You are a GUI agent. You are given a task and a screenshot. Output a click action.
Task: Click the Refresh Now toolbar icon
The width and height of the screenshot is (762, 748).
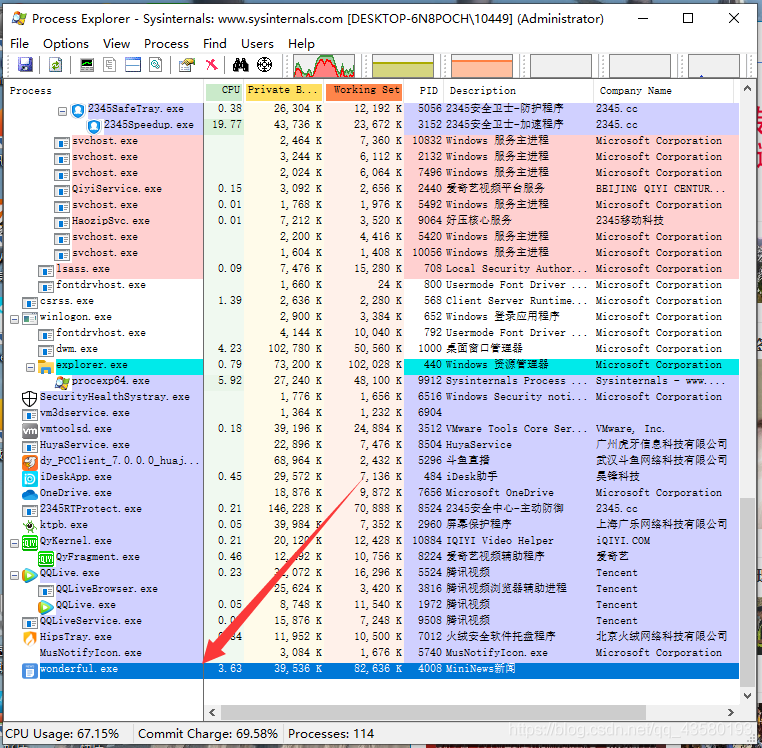click(x=55, y=65)
